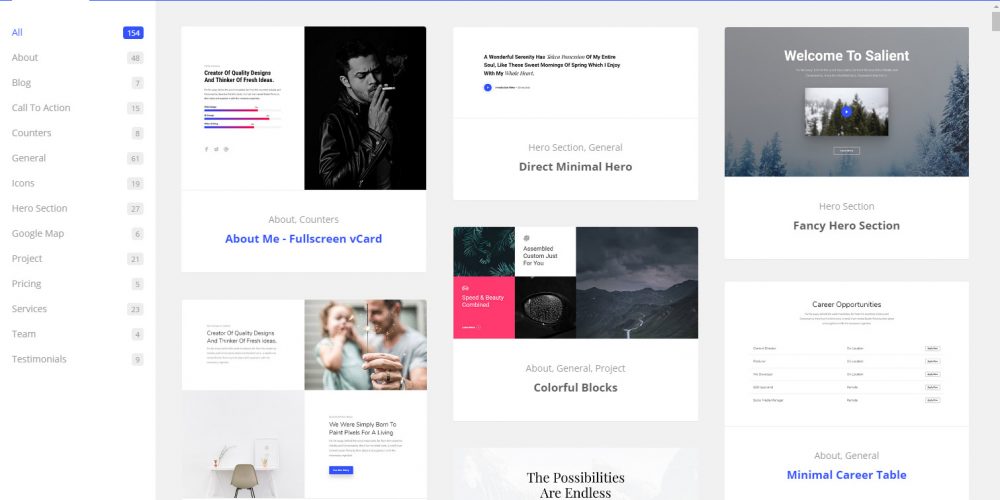Select the Direct Minimal Hero template preview
The height and width of the screenshot is (500, 1000).
575,72
